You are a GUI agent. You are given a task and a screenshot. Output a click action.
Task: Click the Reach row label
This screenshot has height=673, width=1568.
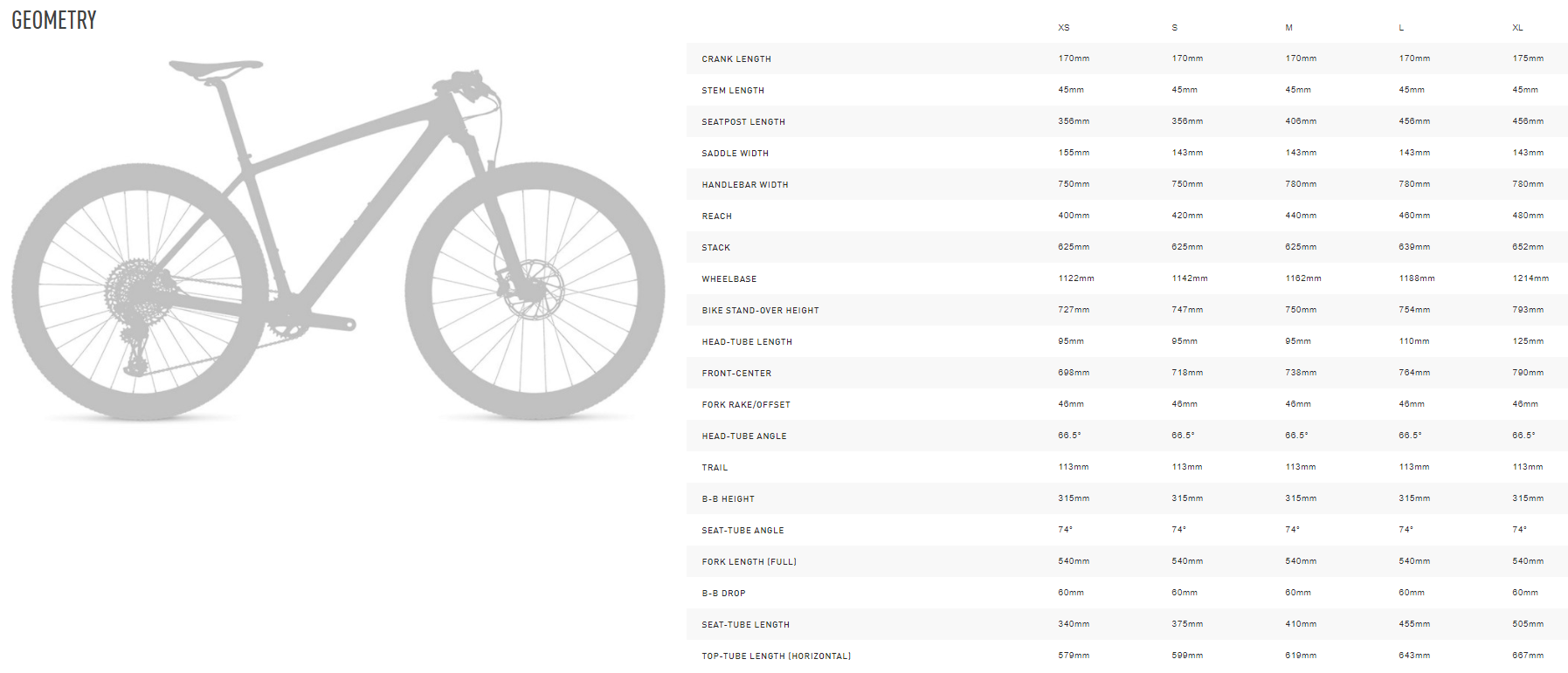coord(716,216)
